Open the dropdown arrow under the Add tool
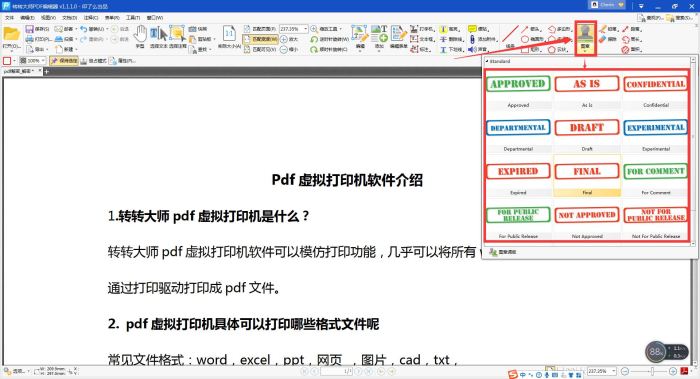 [379, 50]
